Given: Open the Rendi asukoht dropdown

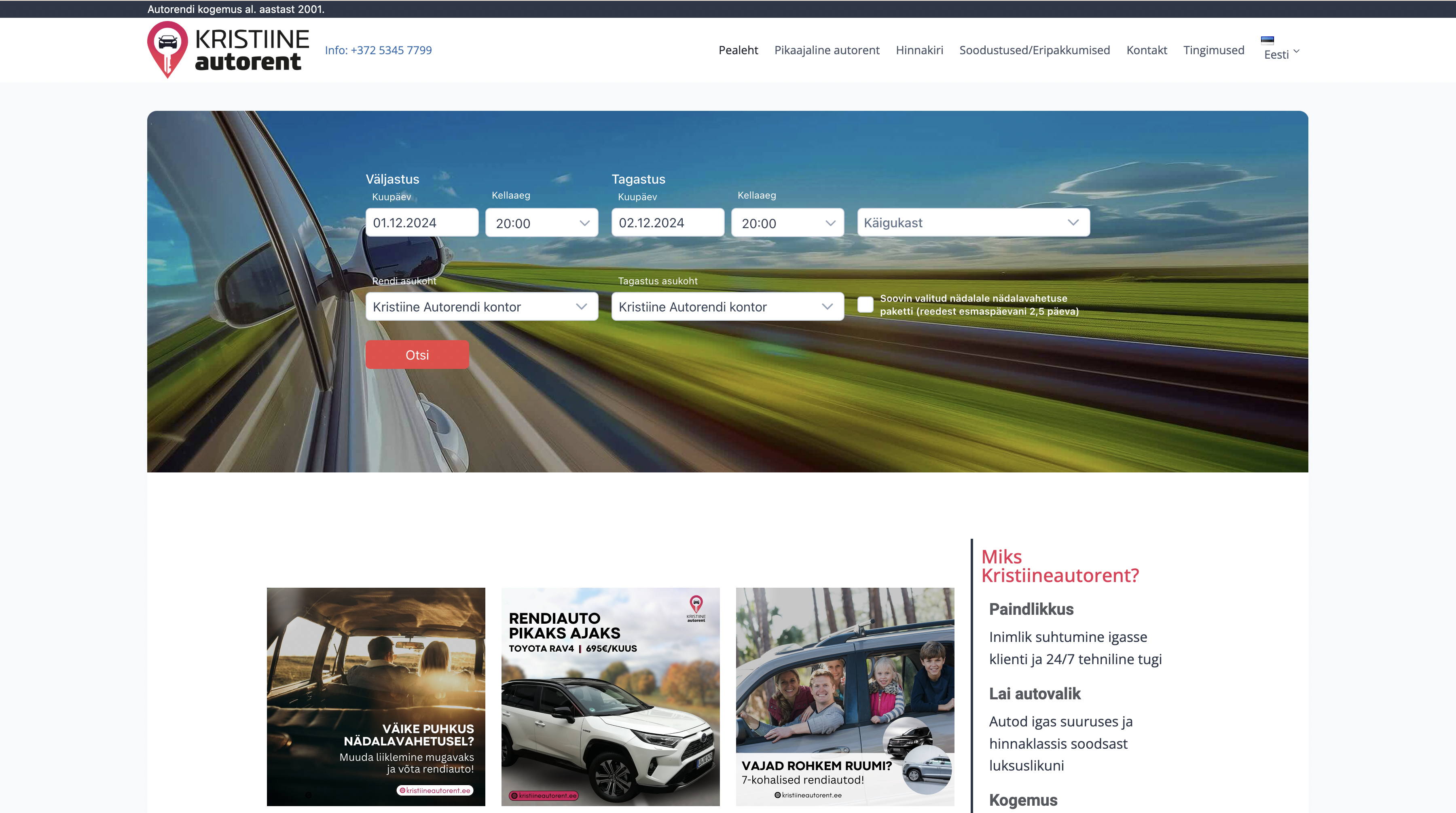Looking at the screenshot, I should [x=482, y=307].
